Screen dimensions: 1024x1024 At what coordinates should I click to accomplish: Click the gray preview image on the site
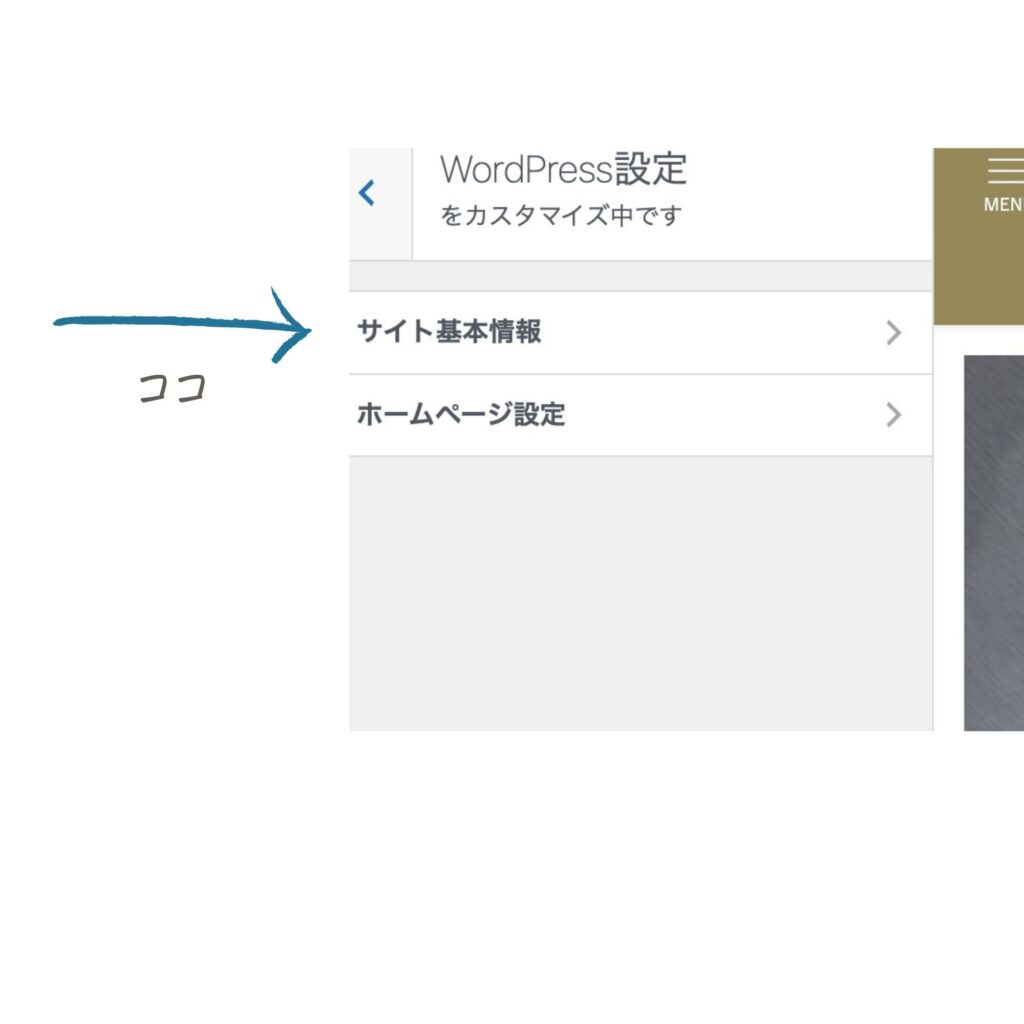click(994, 543)
